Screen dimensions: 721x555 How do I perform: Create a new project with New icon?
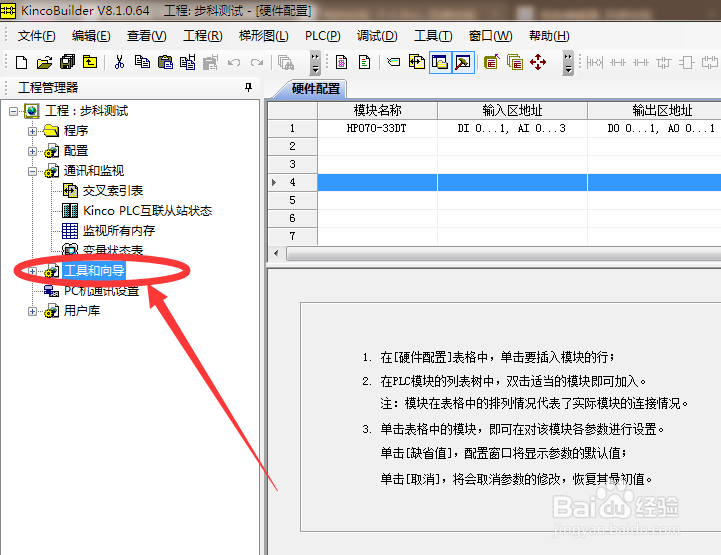(21, 62)
